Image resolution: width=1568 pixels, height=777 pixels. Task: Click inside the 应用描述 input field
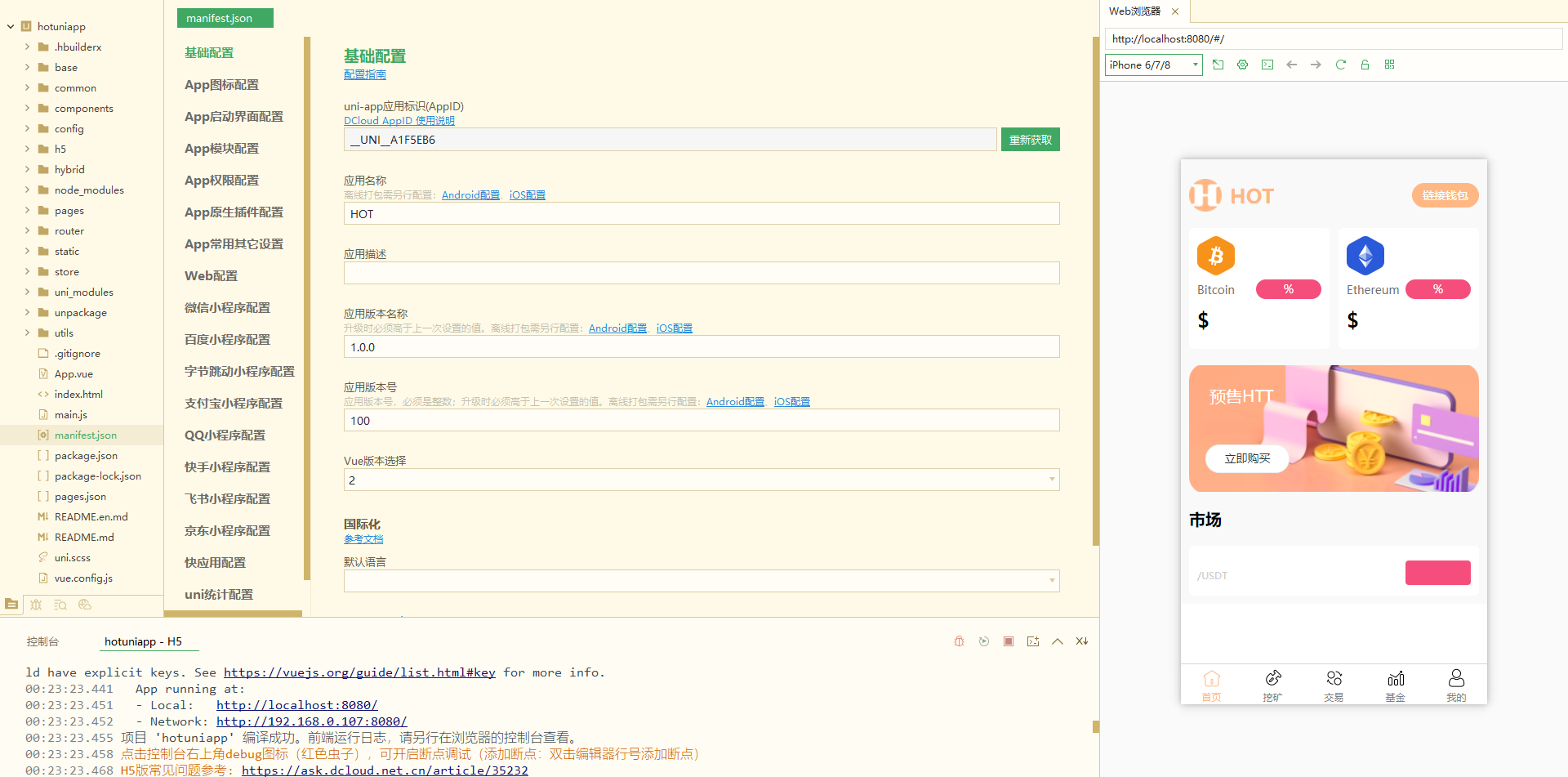[701, 272]
